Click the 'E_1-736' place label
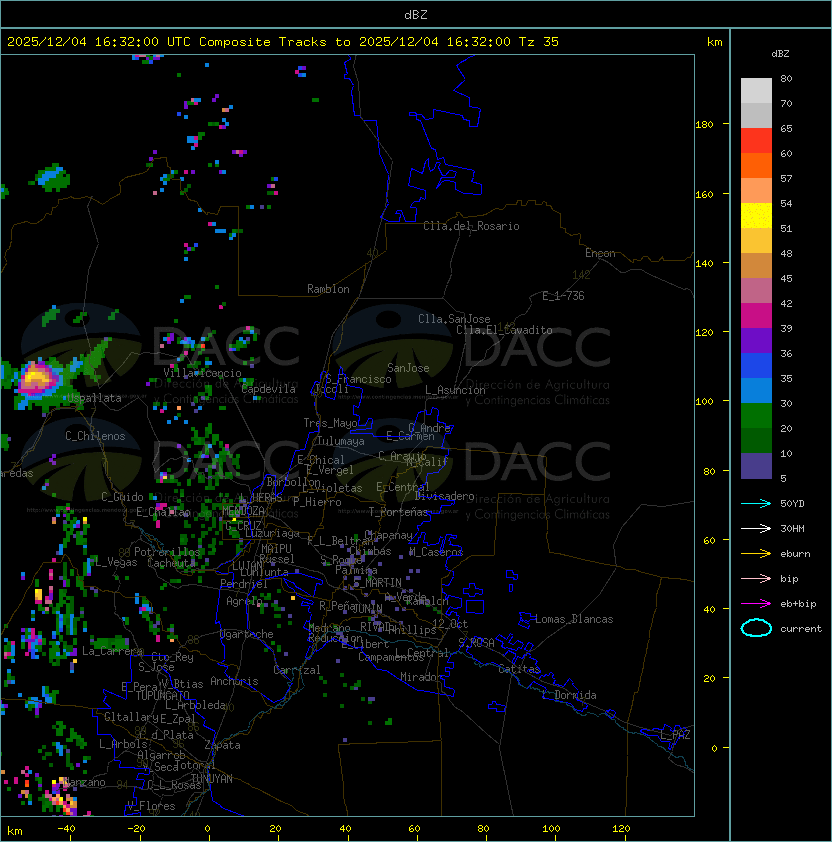This screenshot has height=842, width=832. [563, 296]
